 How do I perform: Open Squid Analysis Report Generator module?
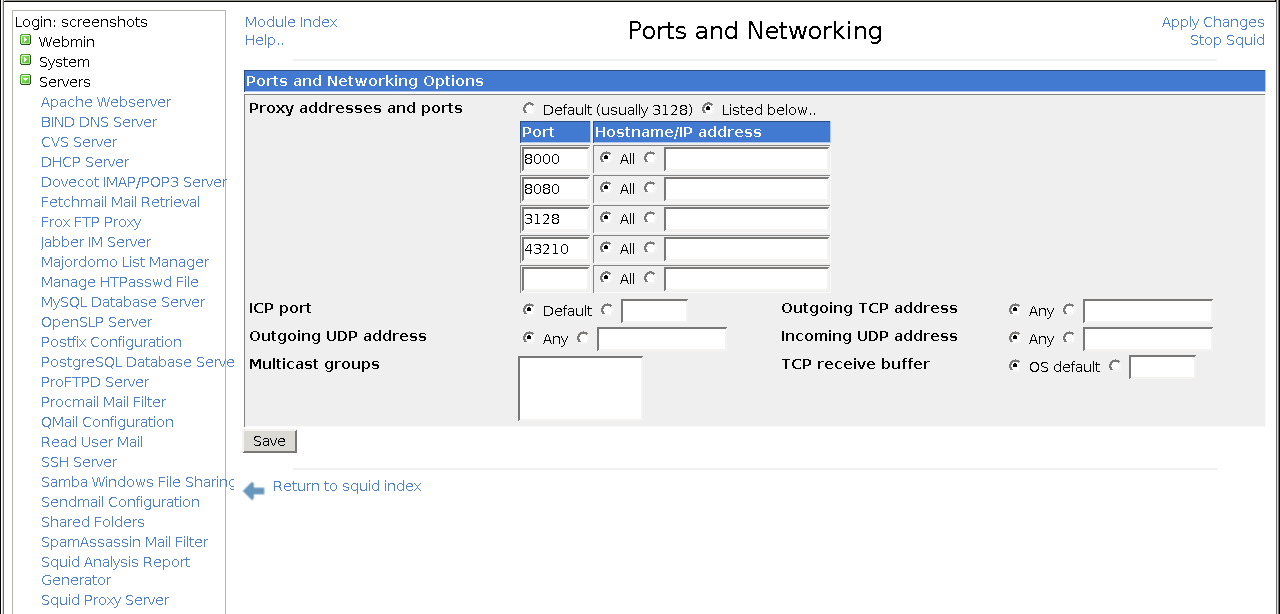115,571
